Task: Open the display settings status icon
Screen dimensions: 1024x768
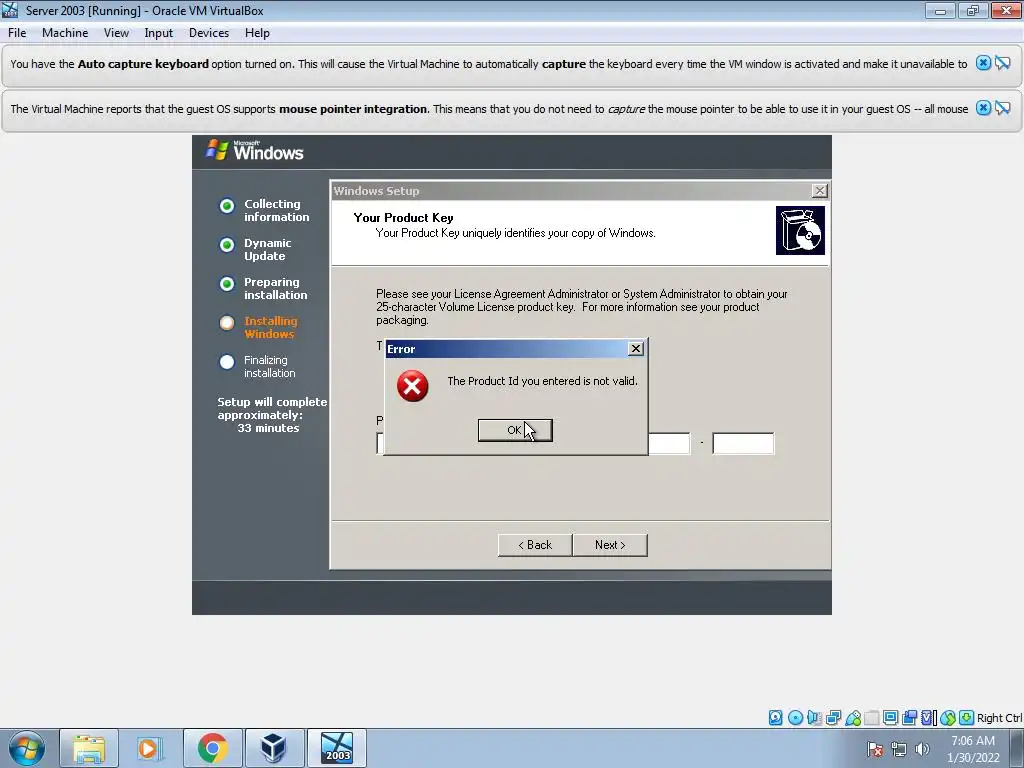Action: [x=890, y=718]
